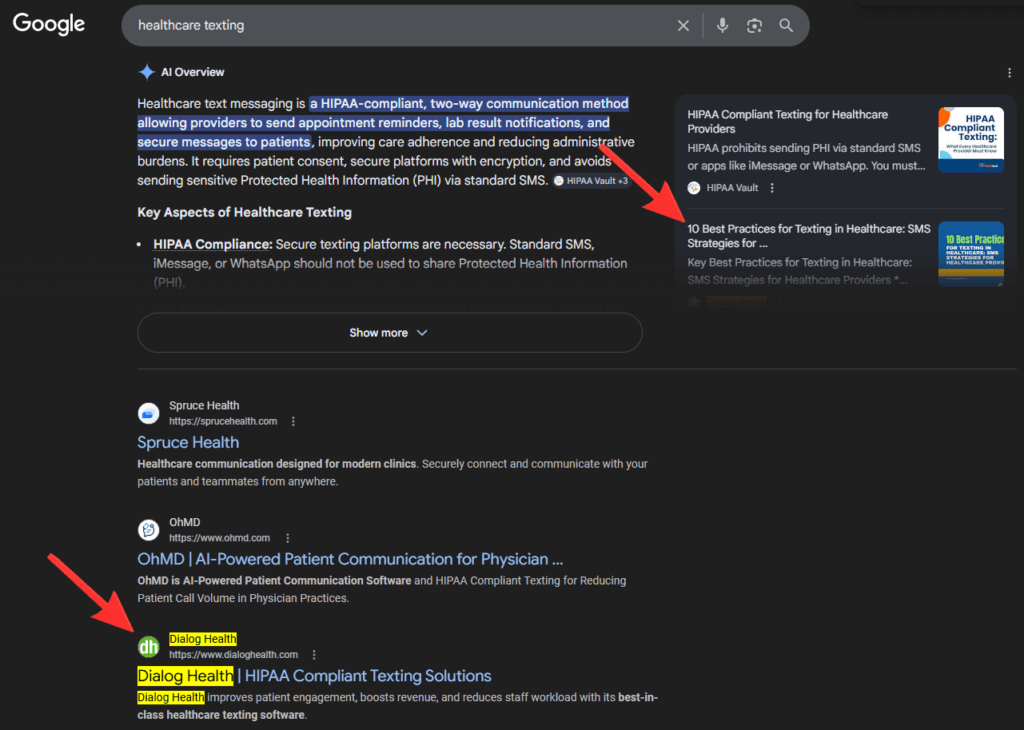
Task: Open OhMD AI-Powered Patient Communication result
Action: click(x=350, y=559)
